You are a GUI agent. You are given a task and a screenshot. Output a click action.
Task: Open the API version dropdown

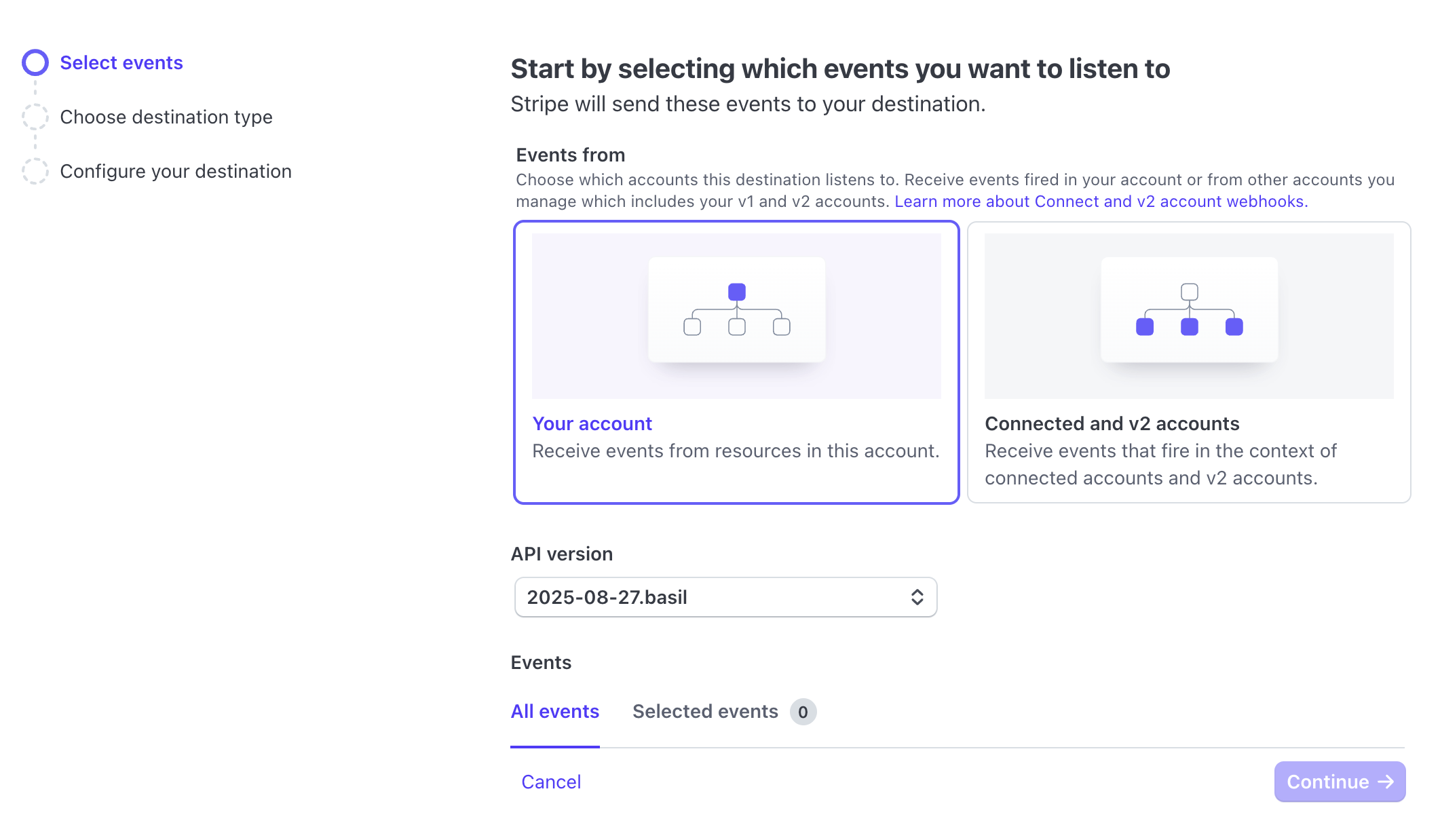[x=725, y=597]
